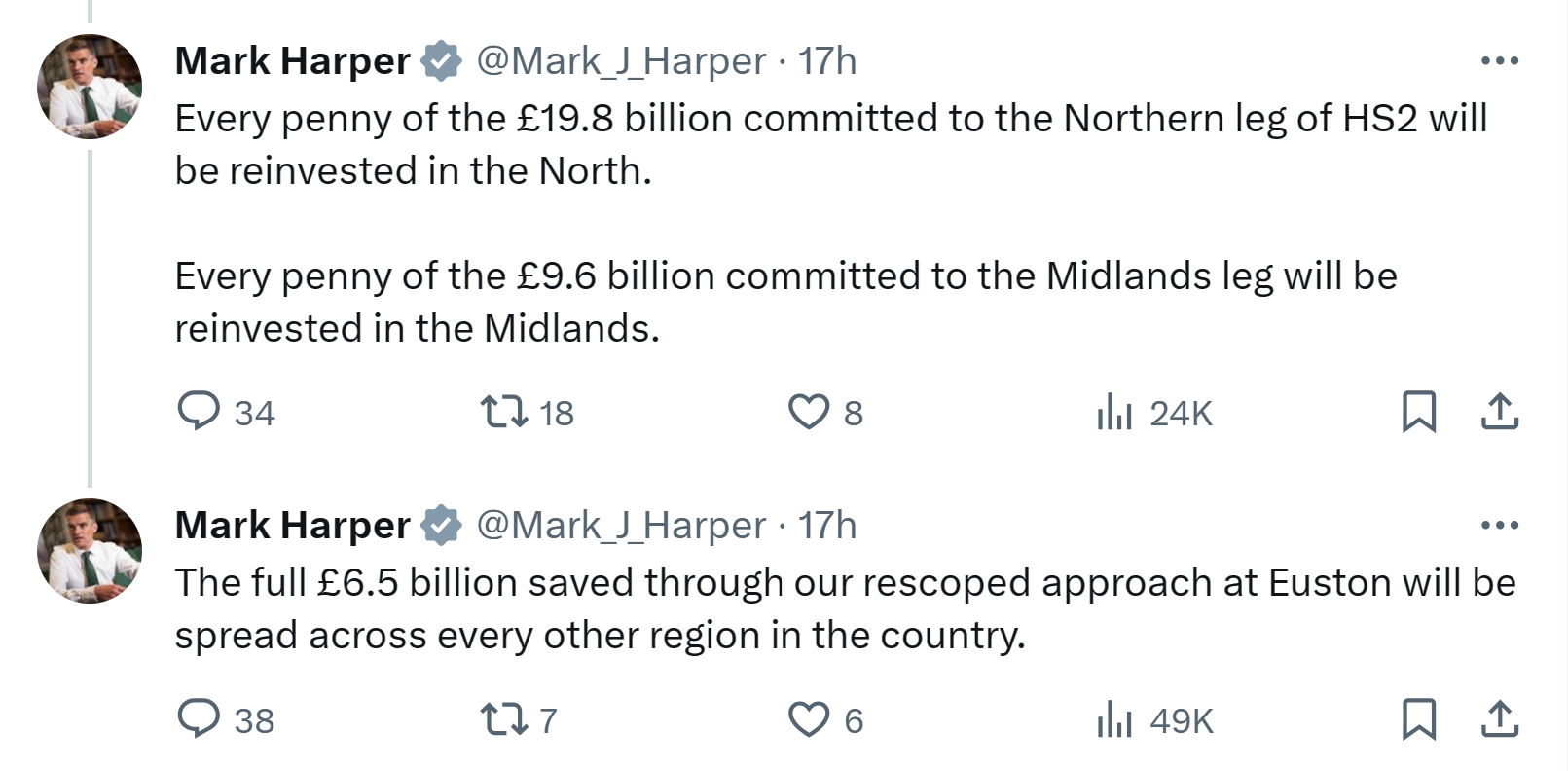This screenshot has height=771, width=1568.
Task: Open the Euston tweet's 17h timestamp
Action: tap(827, 526)
